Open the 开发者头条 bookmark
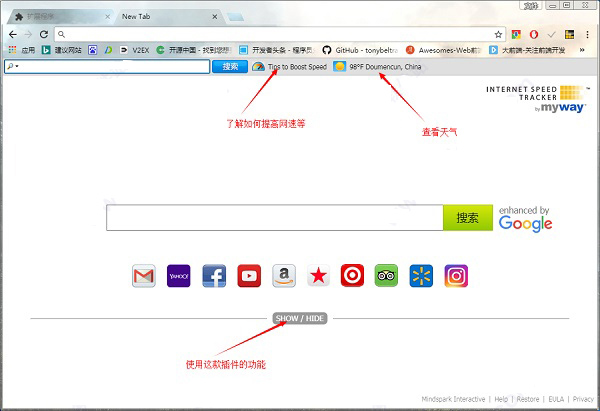The width and height of the screenshot is (600, 411). coord(277,50)
